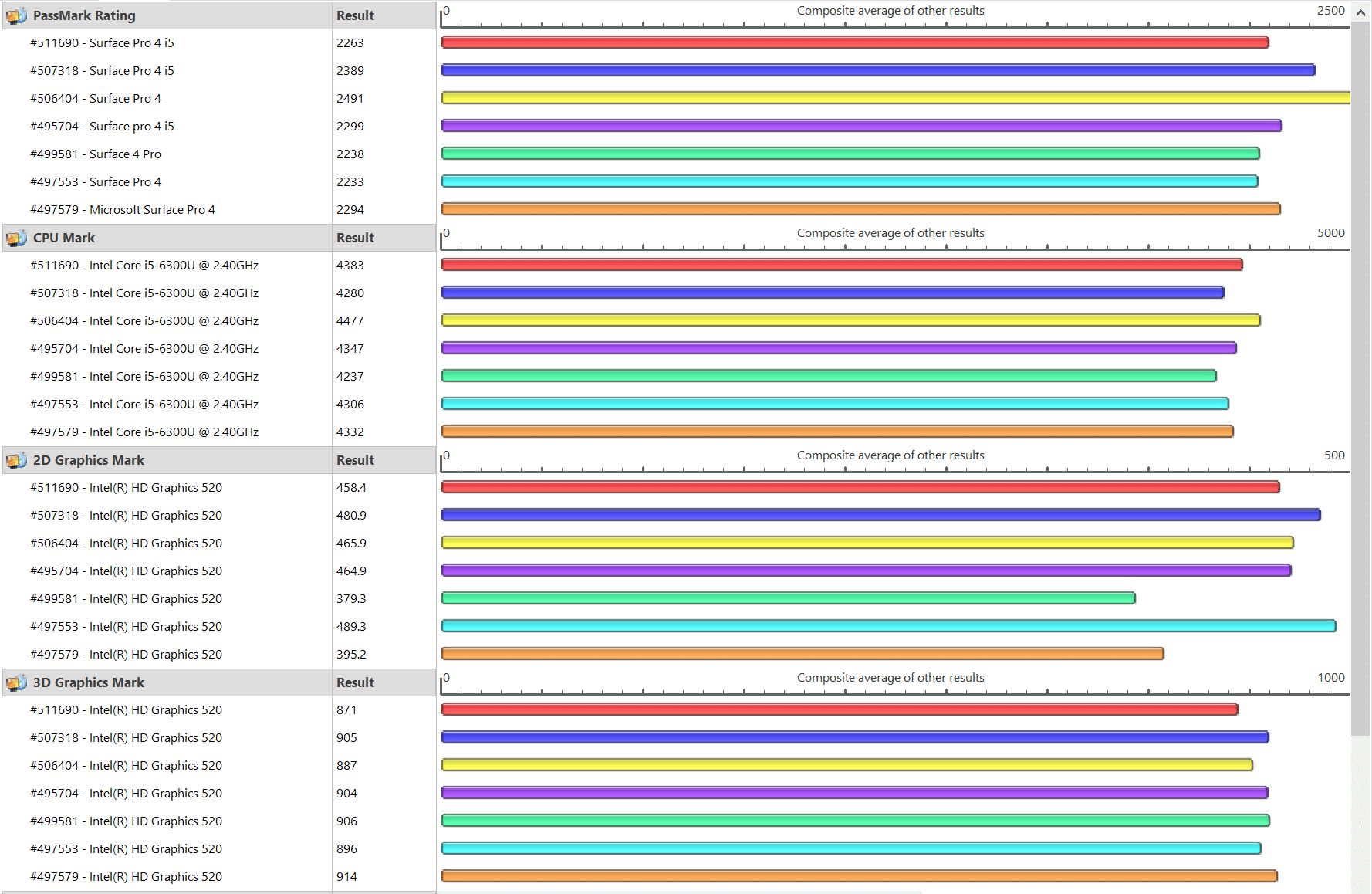Select the CPU Mark header label
This screenshot has height=894, width=1372.
64,238
